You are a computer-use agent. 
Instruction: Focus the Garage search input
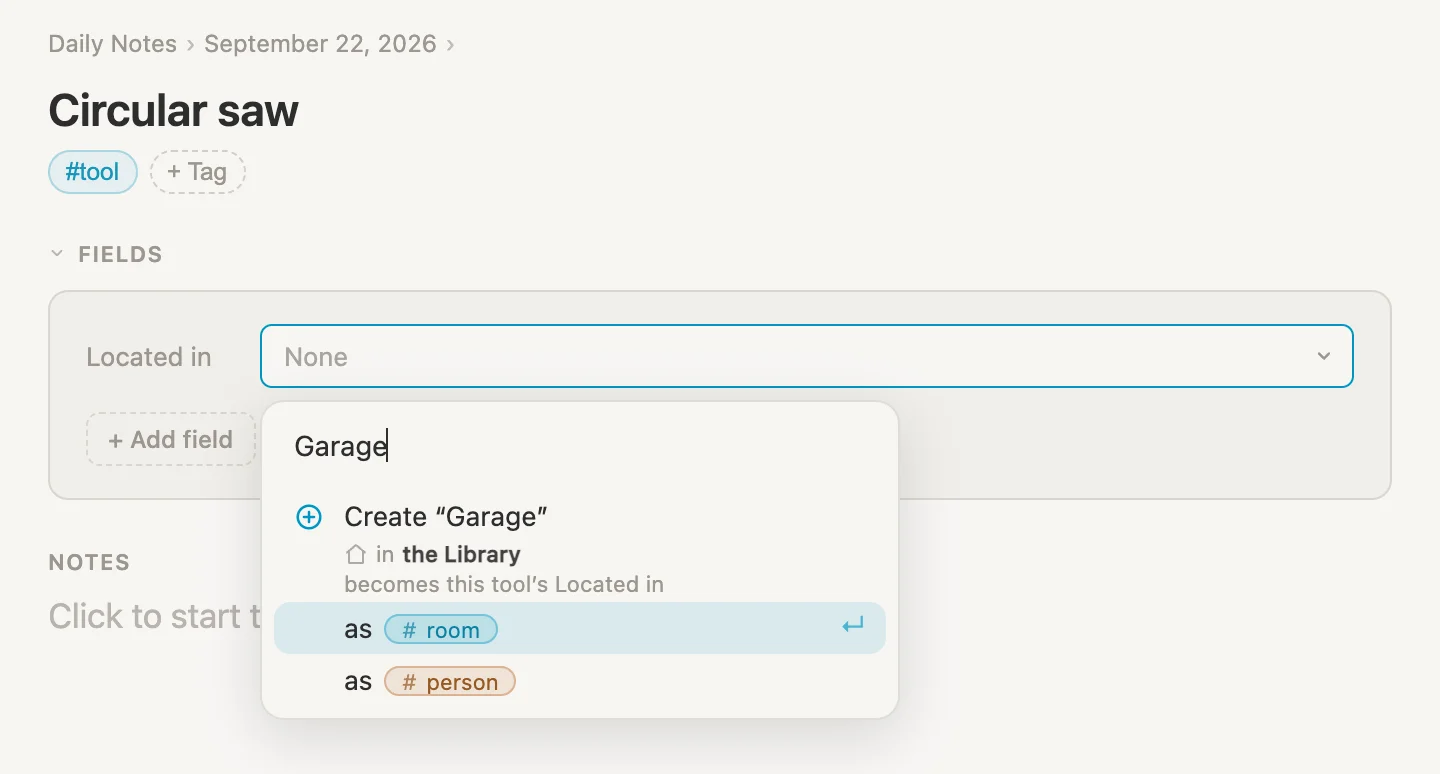click(x=580, y=446)
